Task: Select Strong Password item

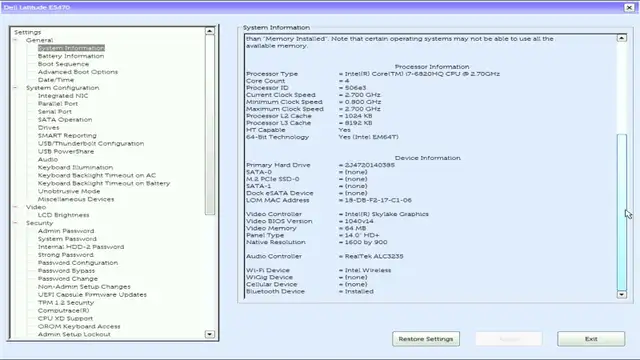Action: point(65,255)
